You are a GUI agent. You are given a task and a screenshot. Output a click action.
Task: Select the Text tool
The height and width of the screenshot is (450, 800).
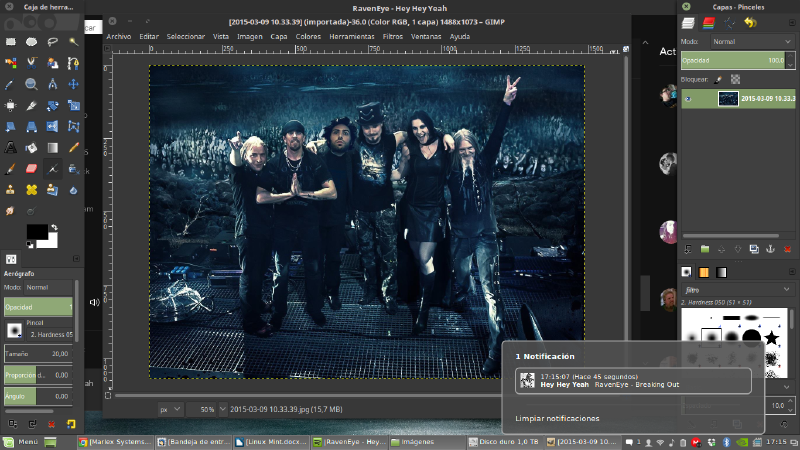[x=10, y=148]
